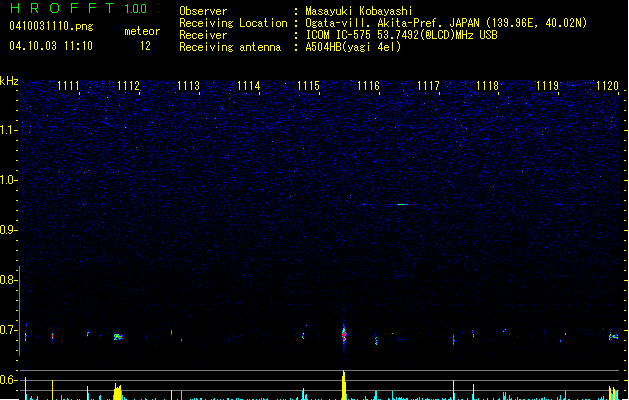Click the date stamp 04.10.03 11:10
Viewport: 629px width, 400px height.
click(x=51, y=46)
